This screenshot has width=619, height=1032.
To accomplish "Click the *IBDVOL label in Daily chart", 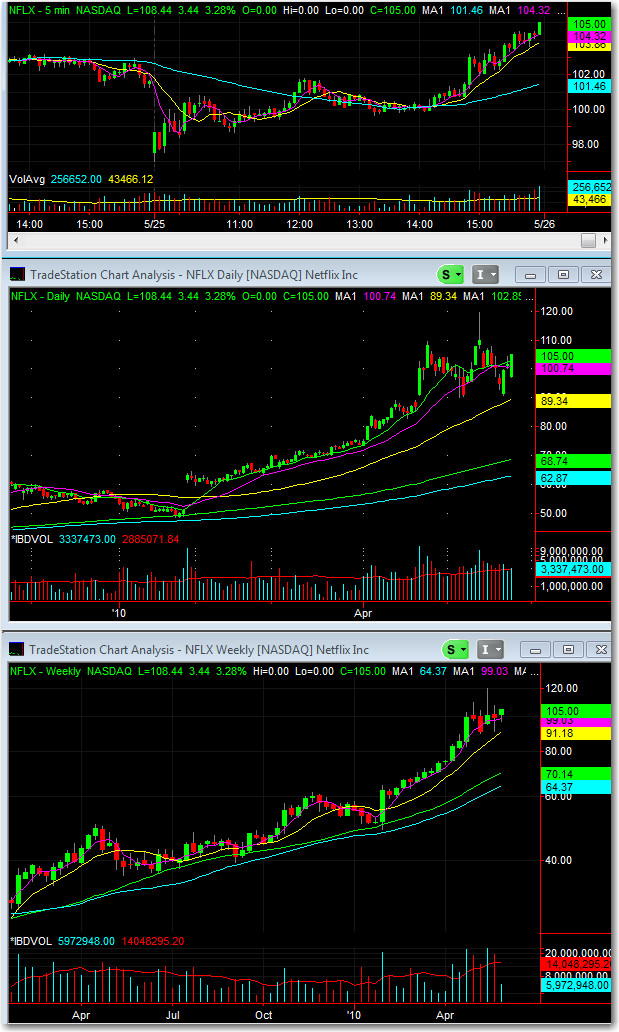I will [32, 539].
